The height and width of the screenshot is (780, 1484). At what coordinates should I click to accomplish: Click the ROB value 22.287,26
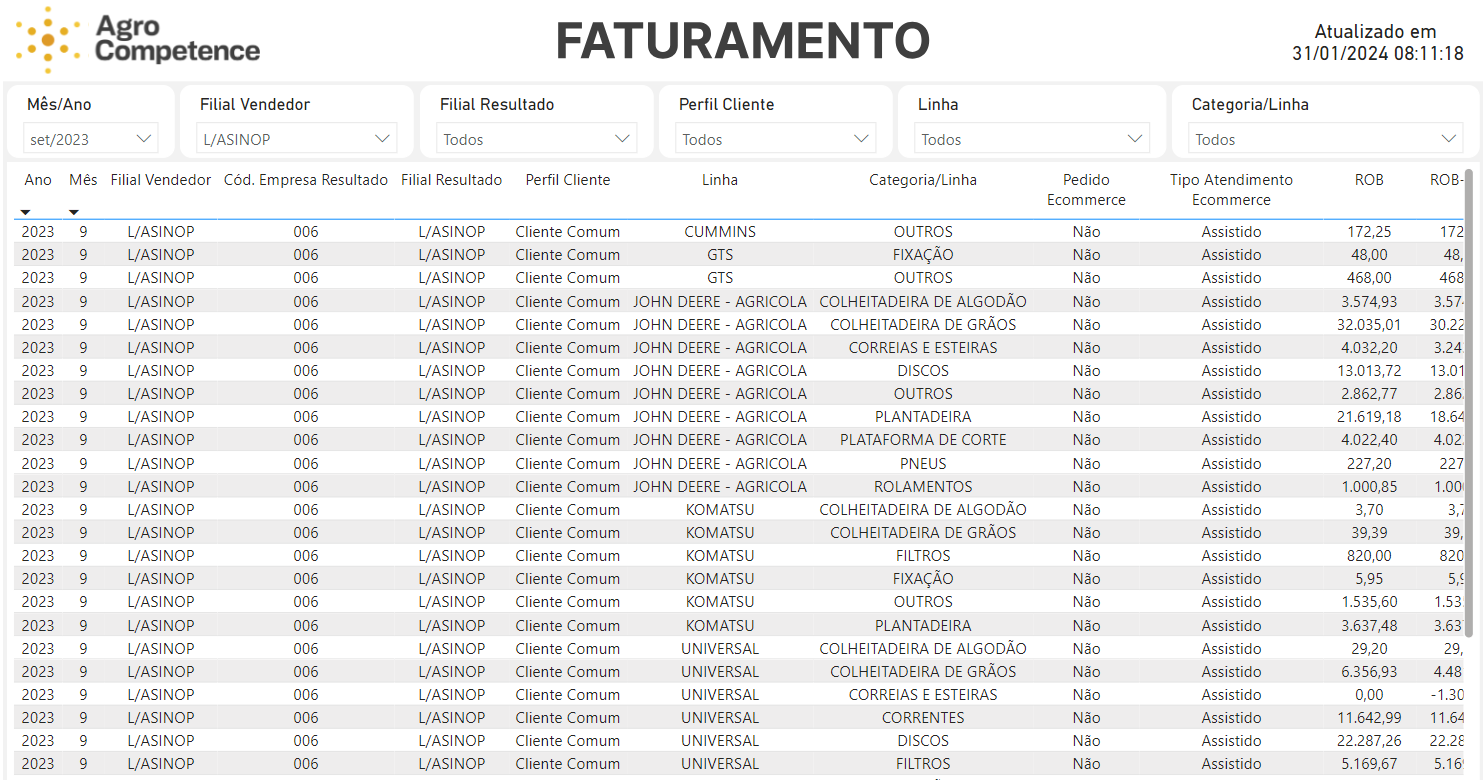(x=1369, y=741)
